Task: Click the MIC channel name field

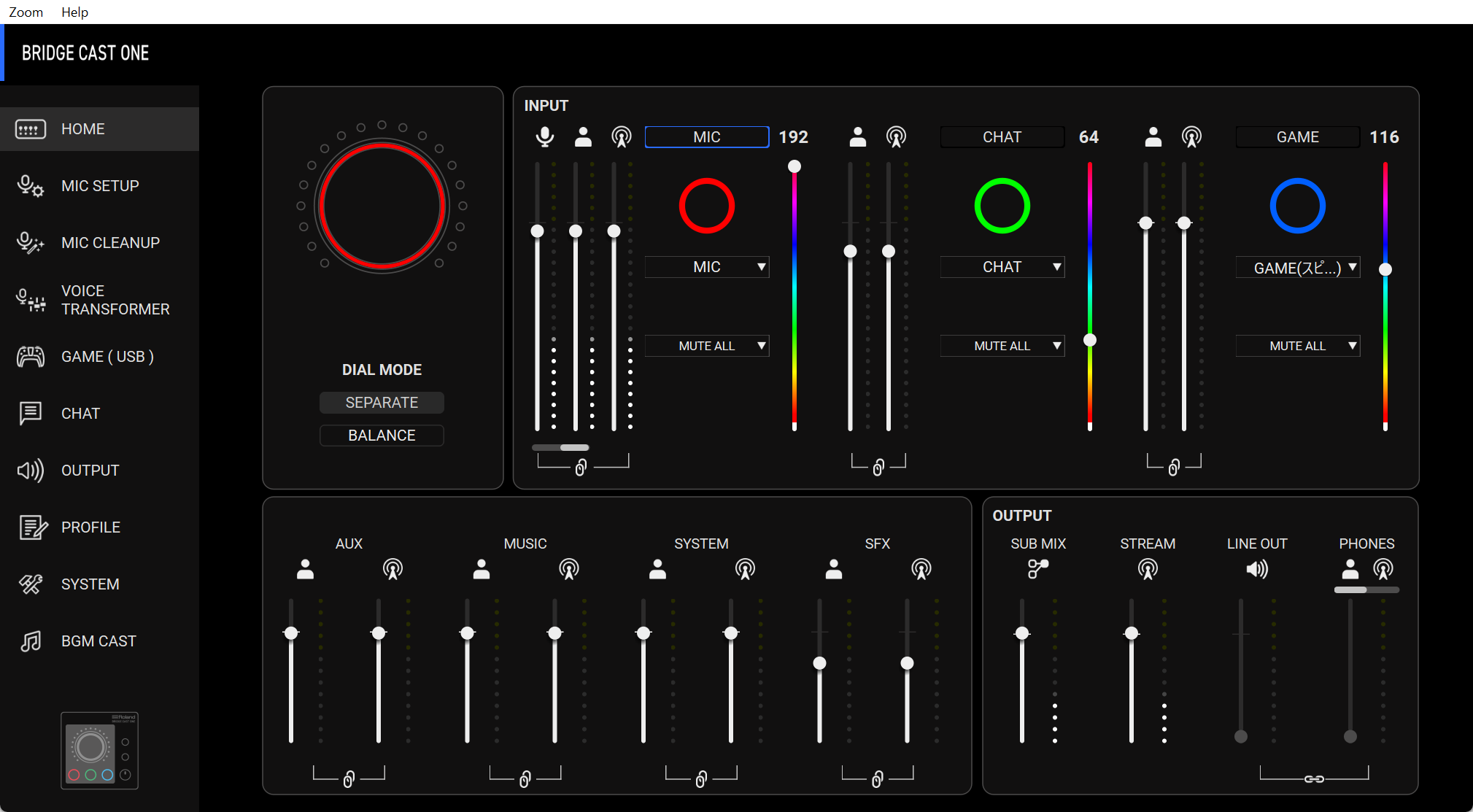Action: [x=707, y=137]
